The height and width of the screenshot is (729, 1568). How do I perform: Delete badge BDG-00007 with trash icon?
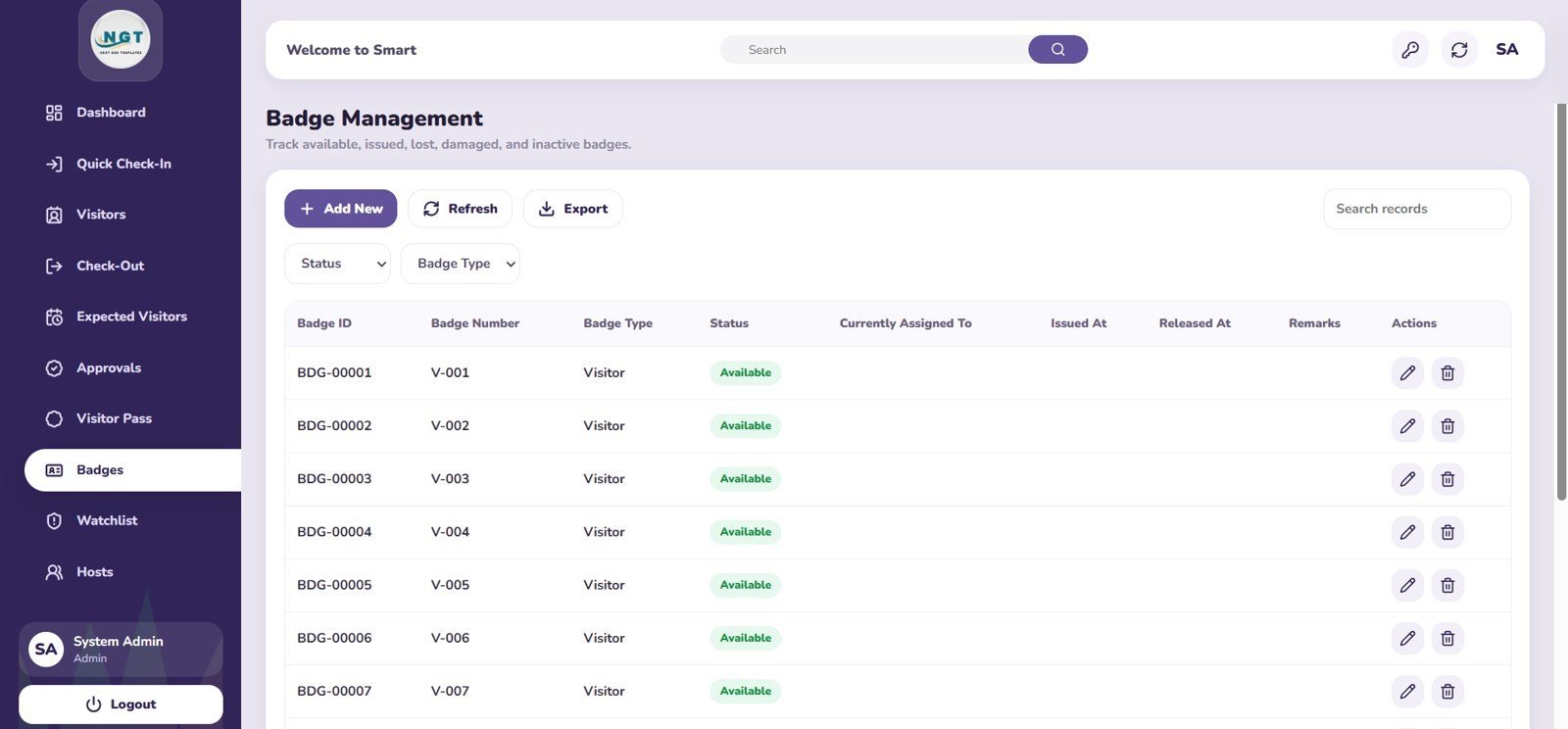[x=1447, y=691]
